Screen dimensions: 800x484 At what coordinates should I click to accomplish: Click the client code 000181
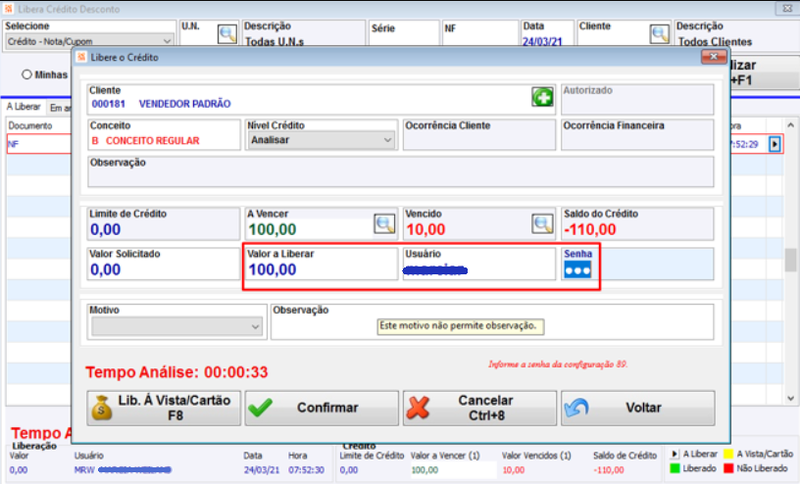click(108, 104)
